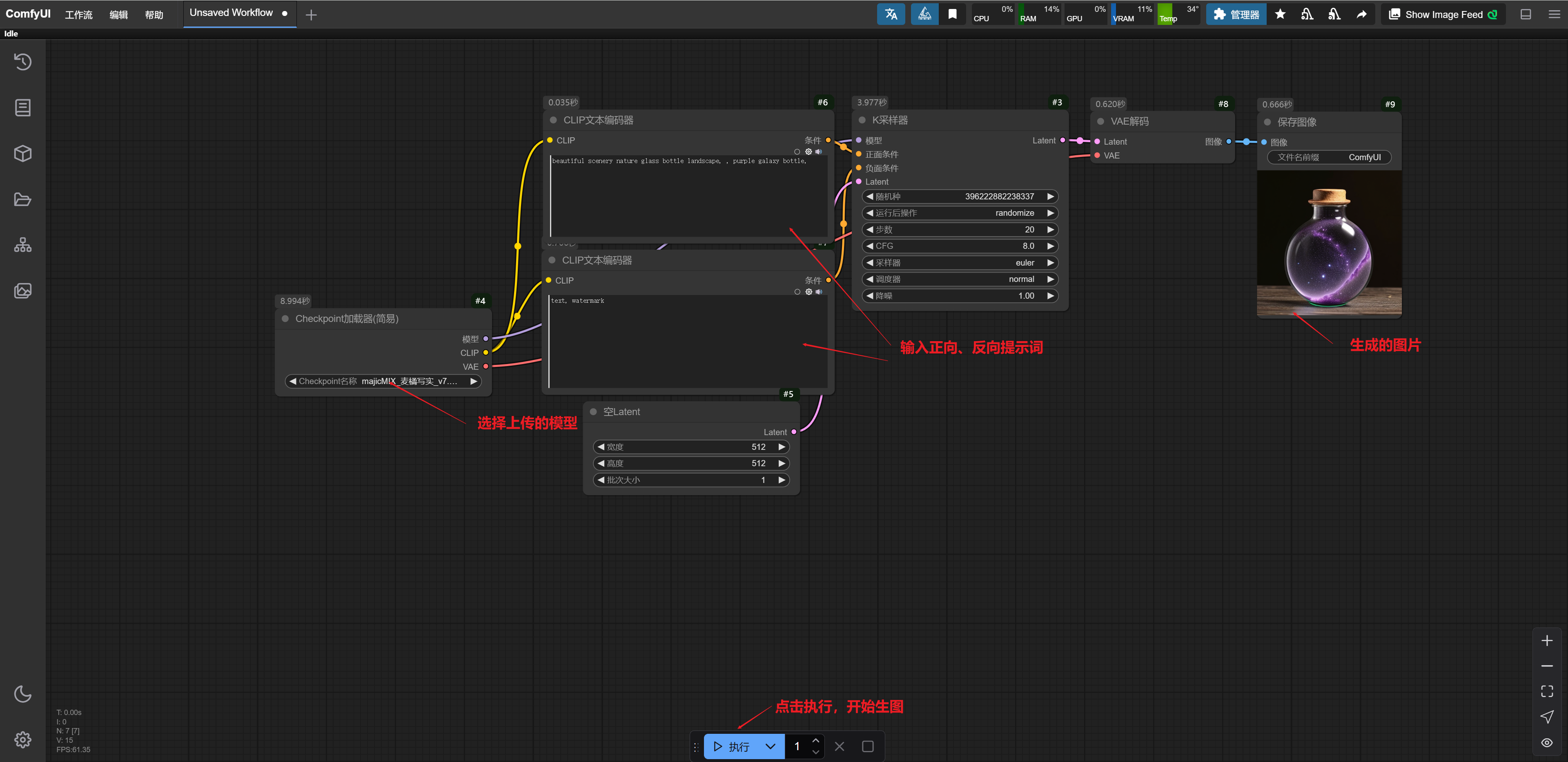Screen dimensions: 1568x762
Task: Open the 管理器 manager button
Action: (x=1236, y=14)
